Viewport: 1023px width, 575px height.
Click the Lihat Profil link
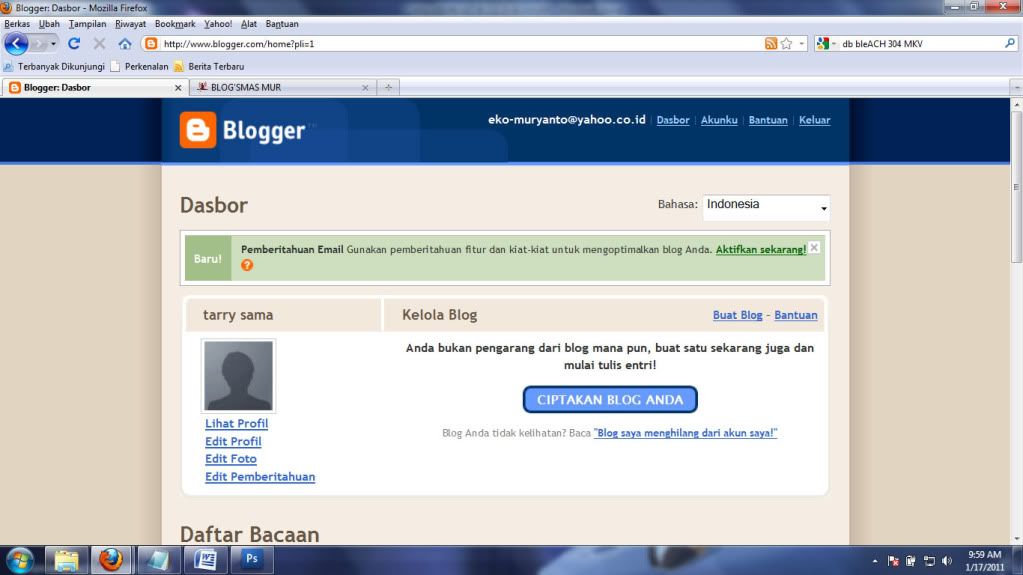coord(236,424)
